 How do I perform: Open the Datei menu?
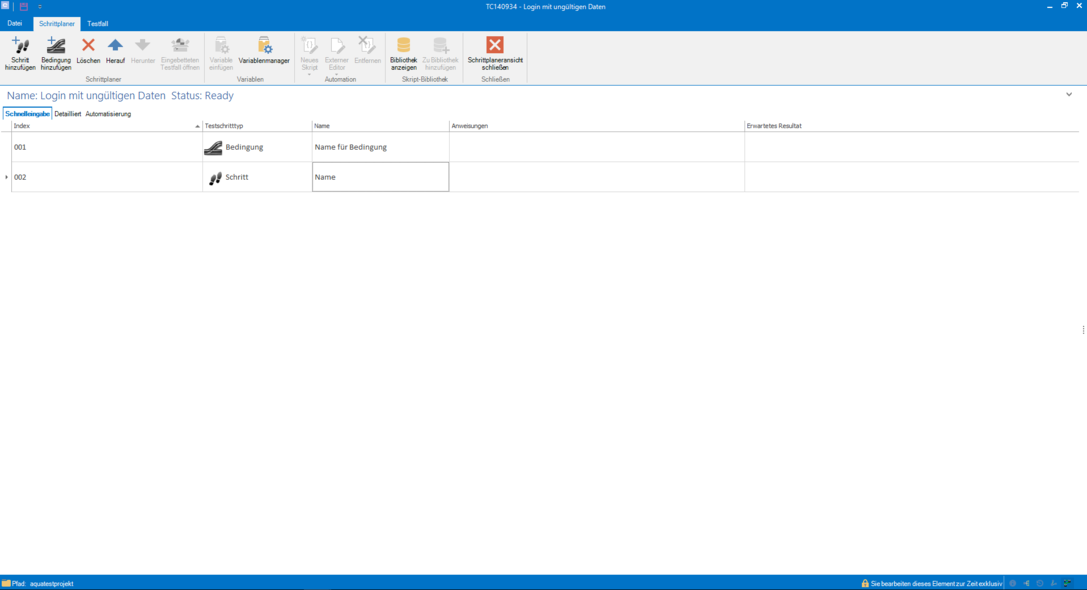tap(15, 23)
